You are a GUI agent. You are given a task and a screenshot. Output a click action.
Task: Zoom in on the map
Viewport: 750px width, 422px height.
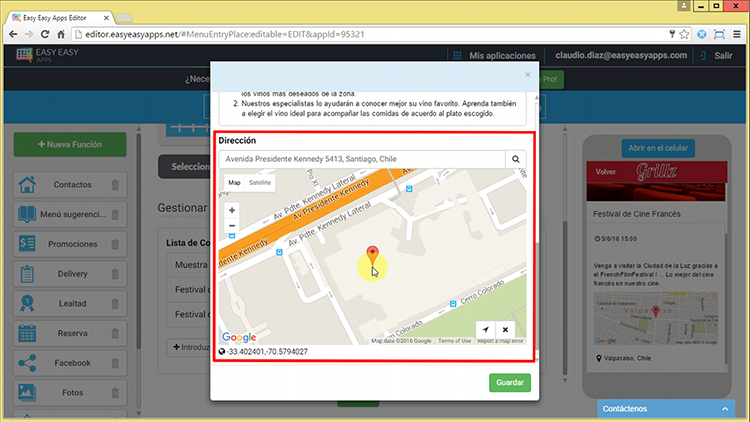232,211
